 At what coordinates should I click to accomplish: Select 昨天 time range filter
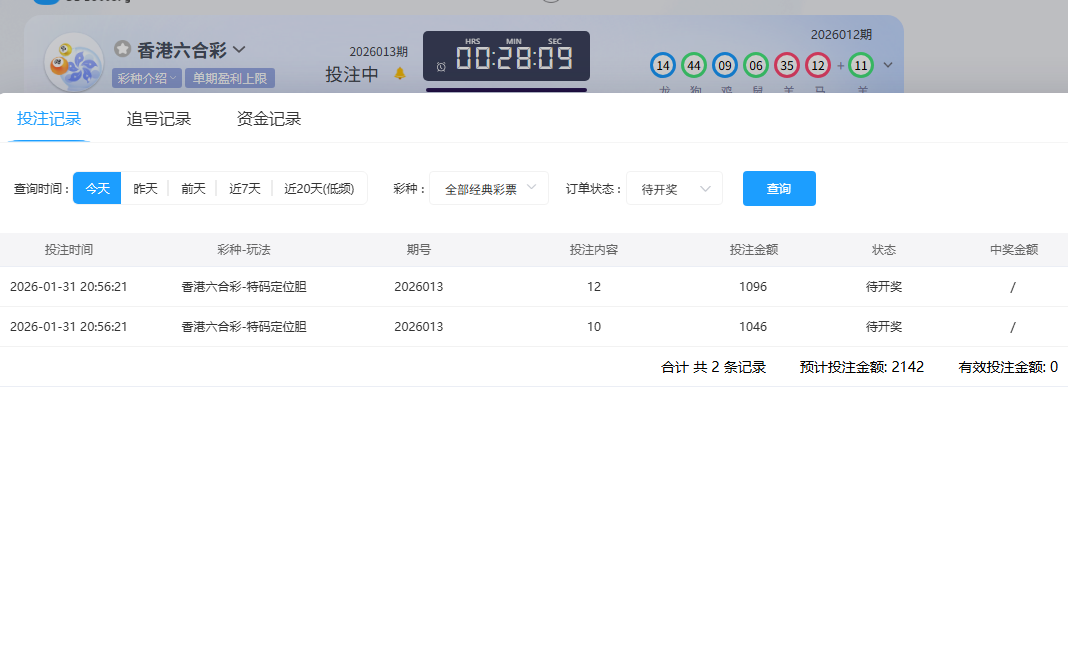click(x=145, y=188)
